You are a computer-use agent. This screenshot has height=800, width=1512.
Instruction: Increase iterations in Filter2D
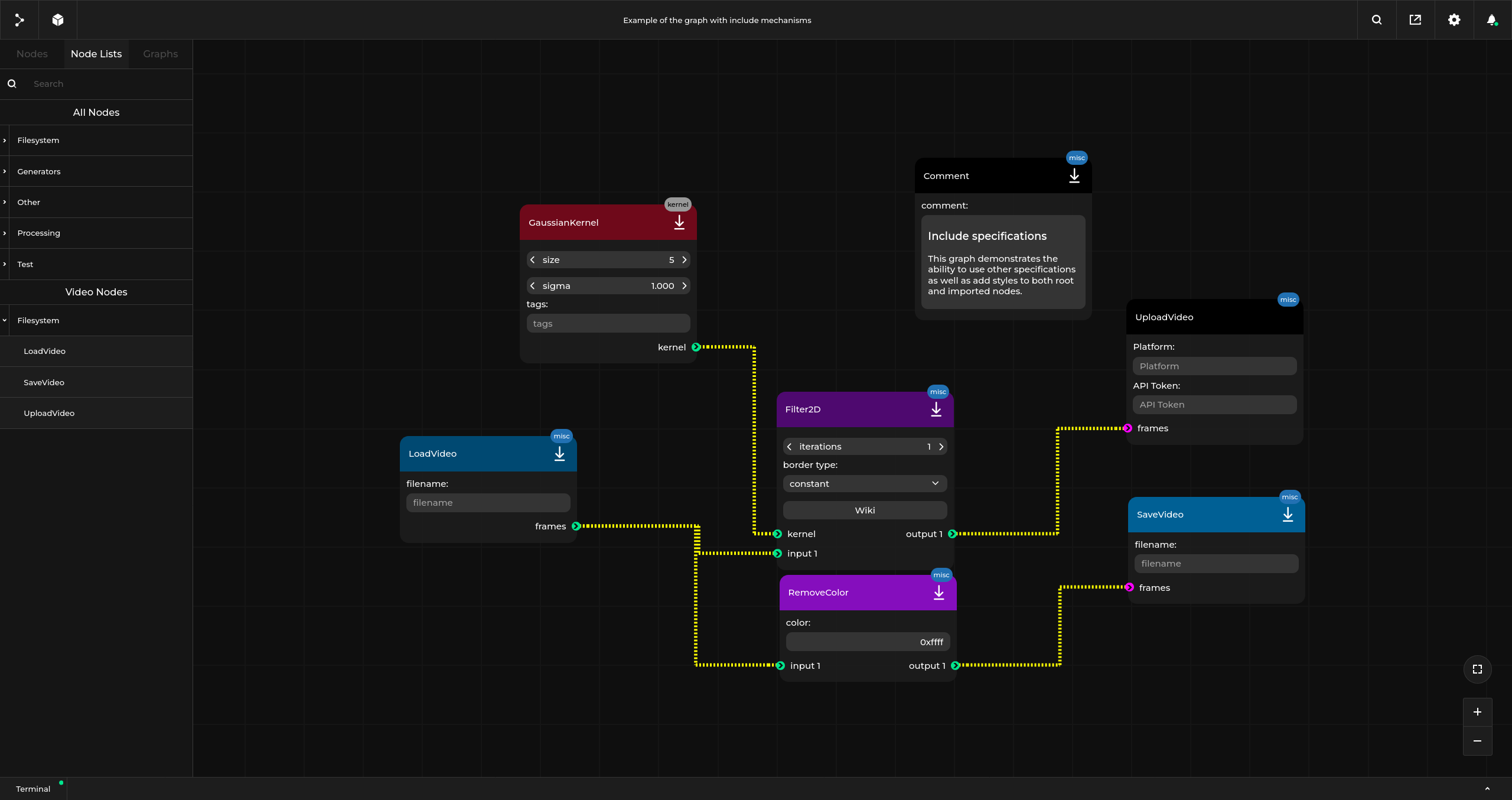941,447
